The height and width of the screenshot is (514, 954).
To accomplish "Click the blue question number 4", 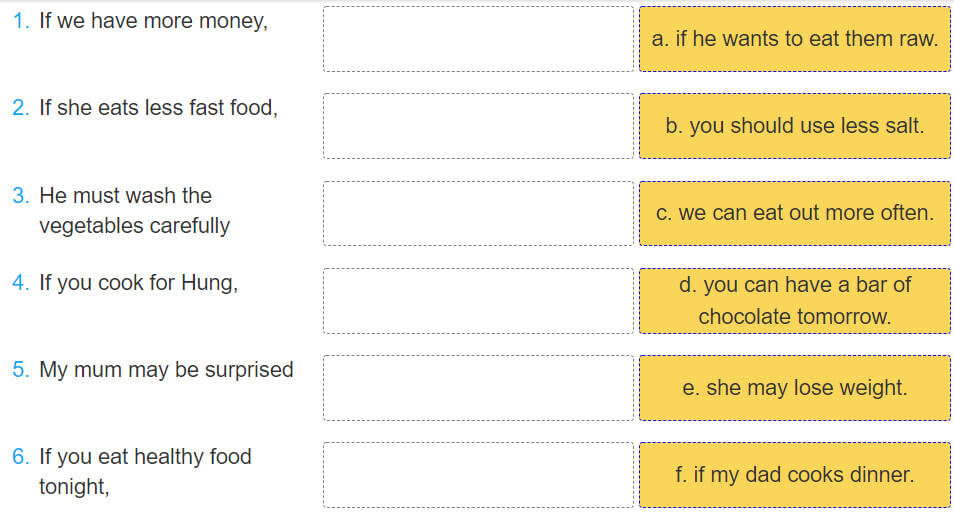I will [x=21, y=283].
